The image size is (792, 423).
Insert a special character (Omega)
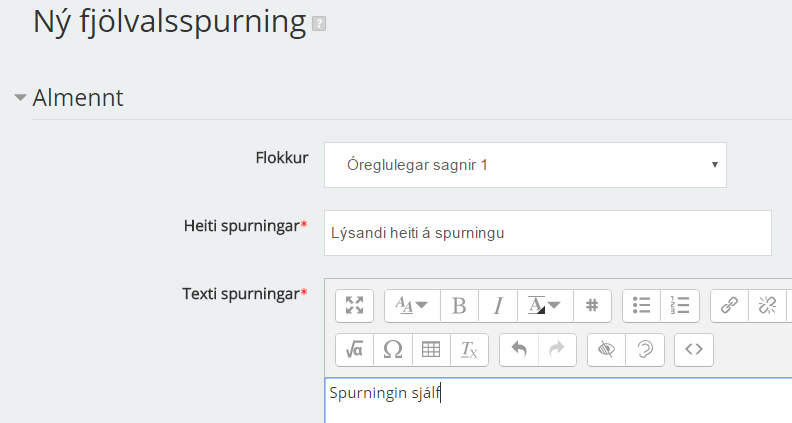(x=393, y=350)
